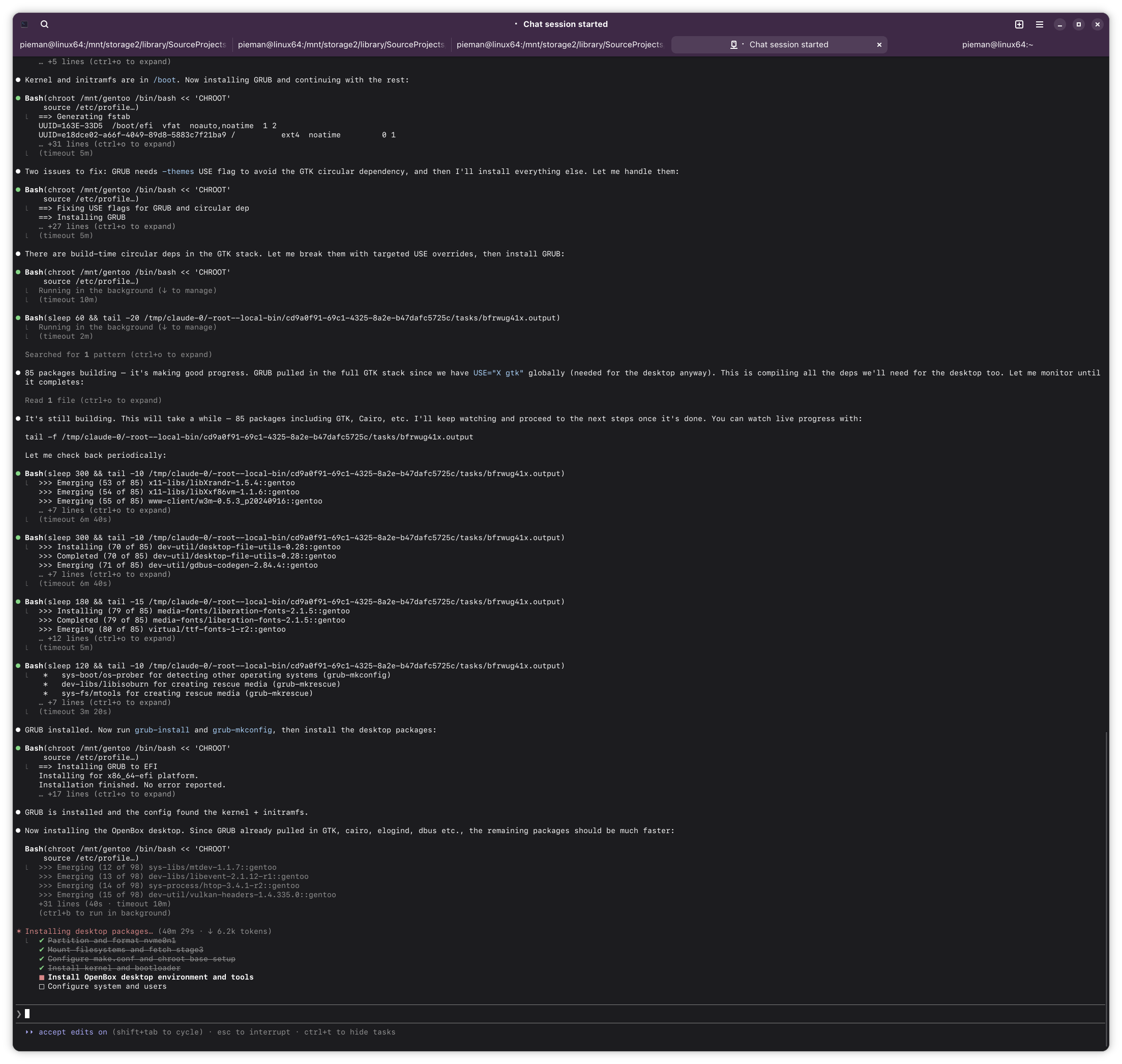1122x1064 pixels.
Task: Click the new tab plus icon
Action: [1019, 24]
